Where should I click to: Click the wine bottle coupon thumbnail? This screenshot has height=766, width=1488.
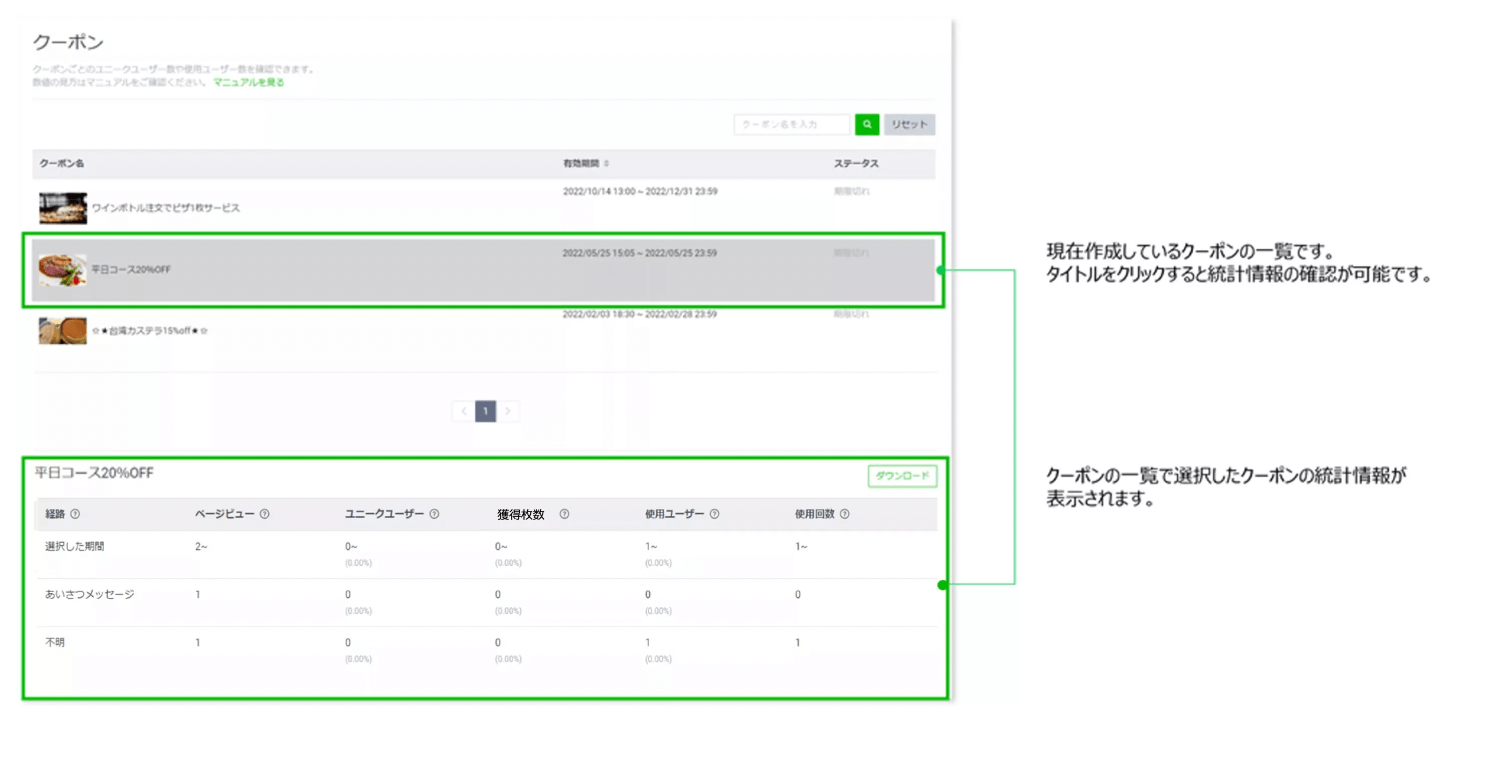pos(63,208)
